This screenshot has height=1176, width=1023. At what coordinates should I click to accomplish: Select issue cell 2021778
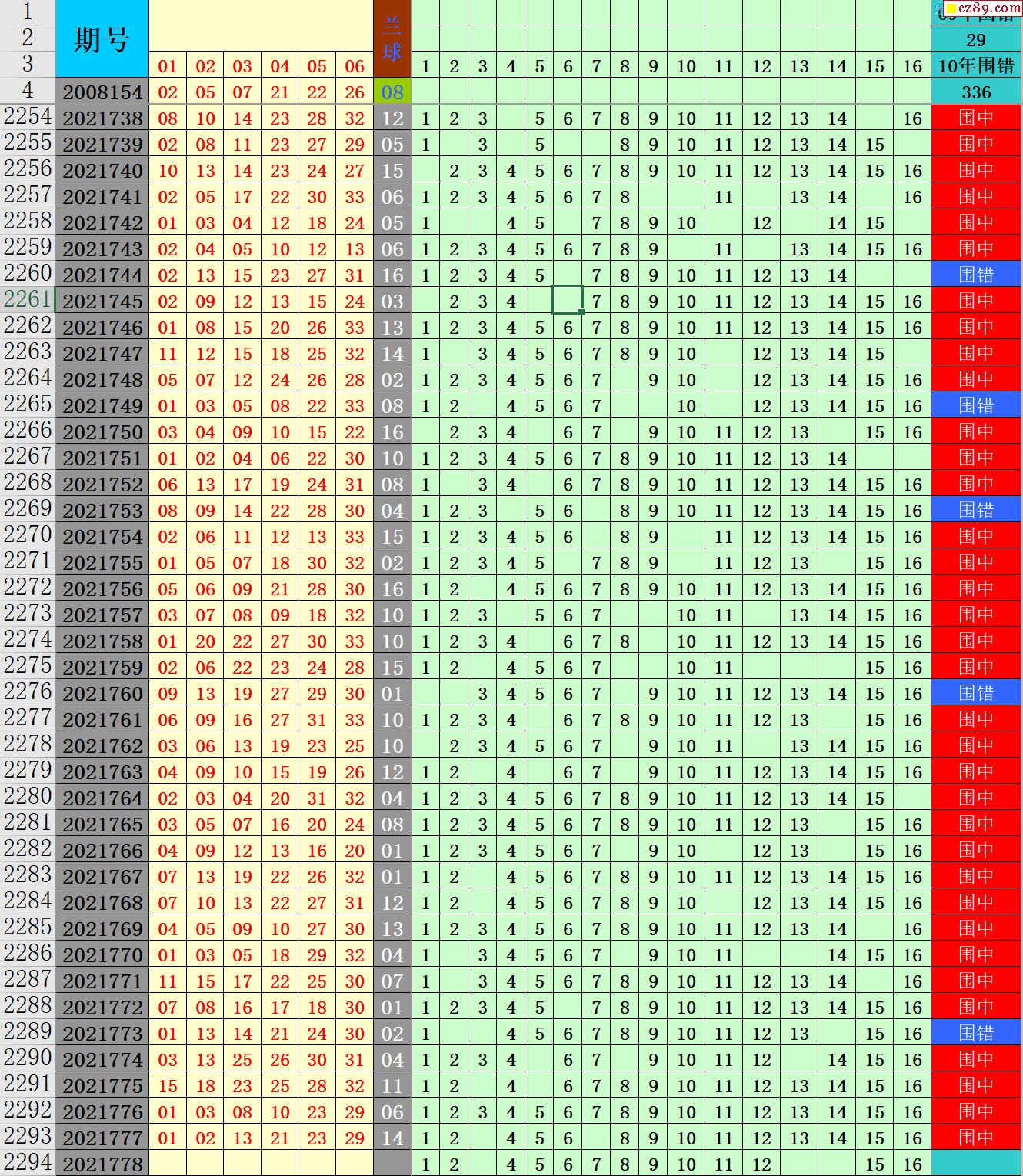point(102,1164)
